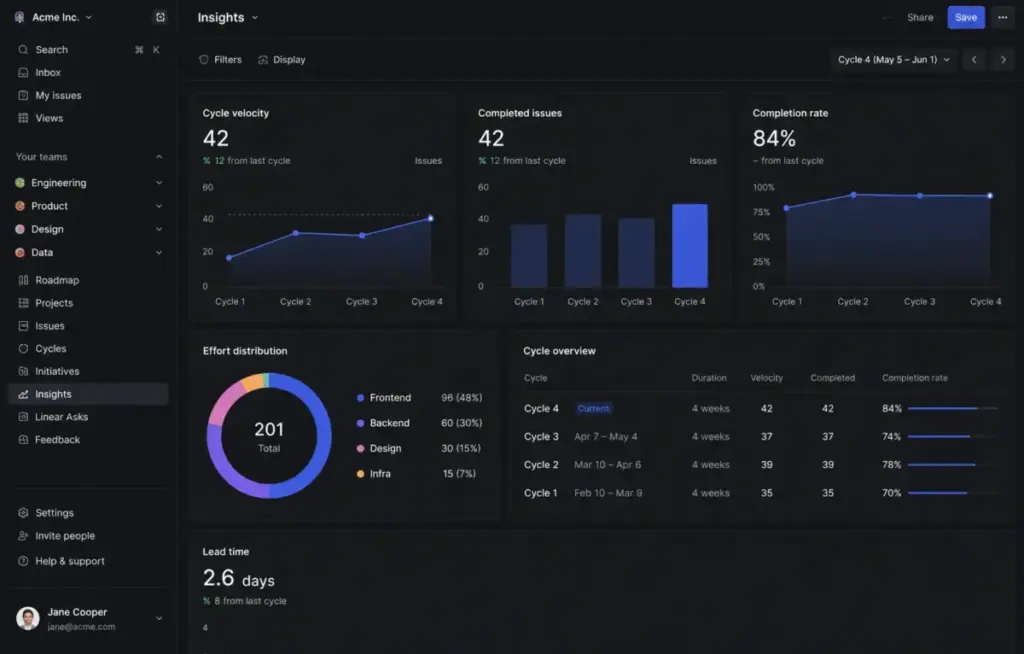The height and width of the screenshot is (654, 1024).
Task: Click the Display settings icon
Action: 263,59
